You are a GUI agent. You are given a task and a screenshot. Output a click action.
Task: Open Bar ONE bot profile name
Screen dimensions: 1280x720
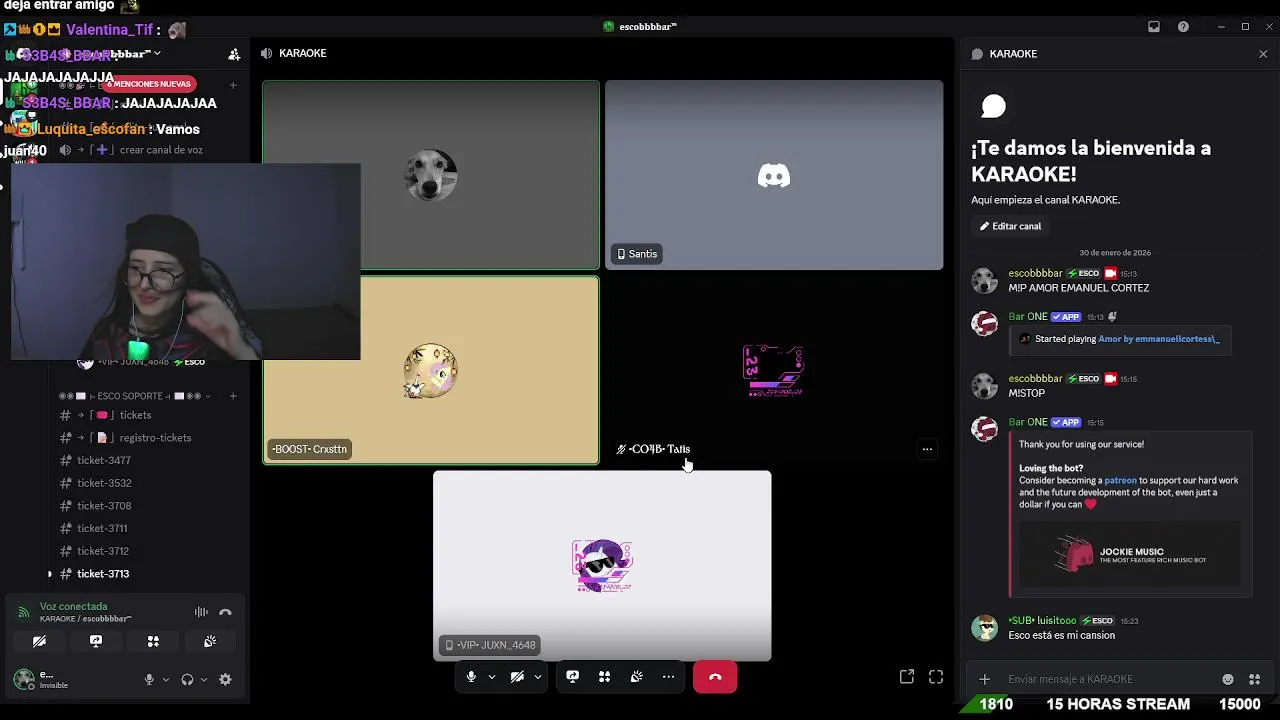pyautogui.click(x=1028, y=317)
